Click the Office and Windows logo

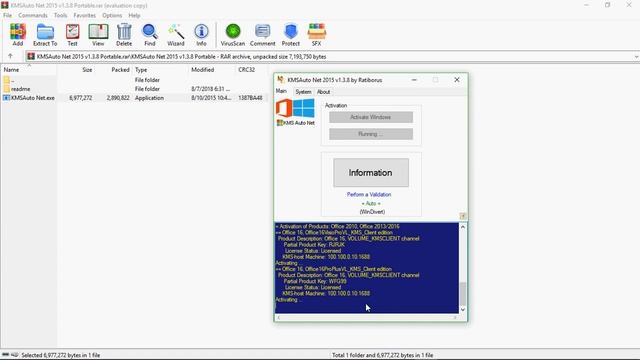click(x=295, y=108)
